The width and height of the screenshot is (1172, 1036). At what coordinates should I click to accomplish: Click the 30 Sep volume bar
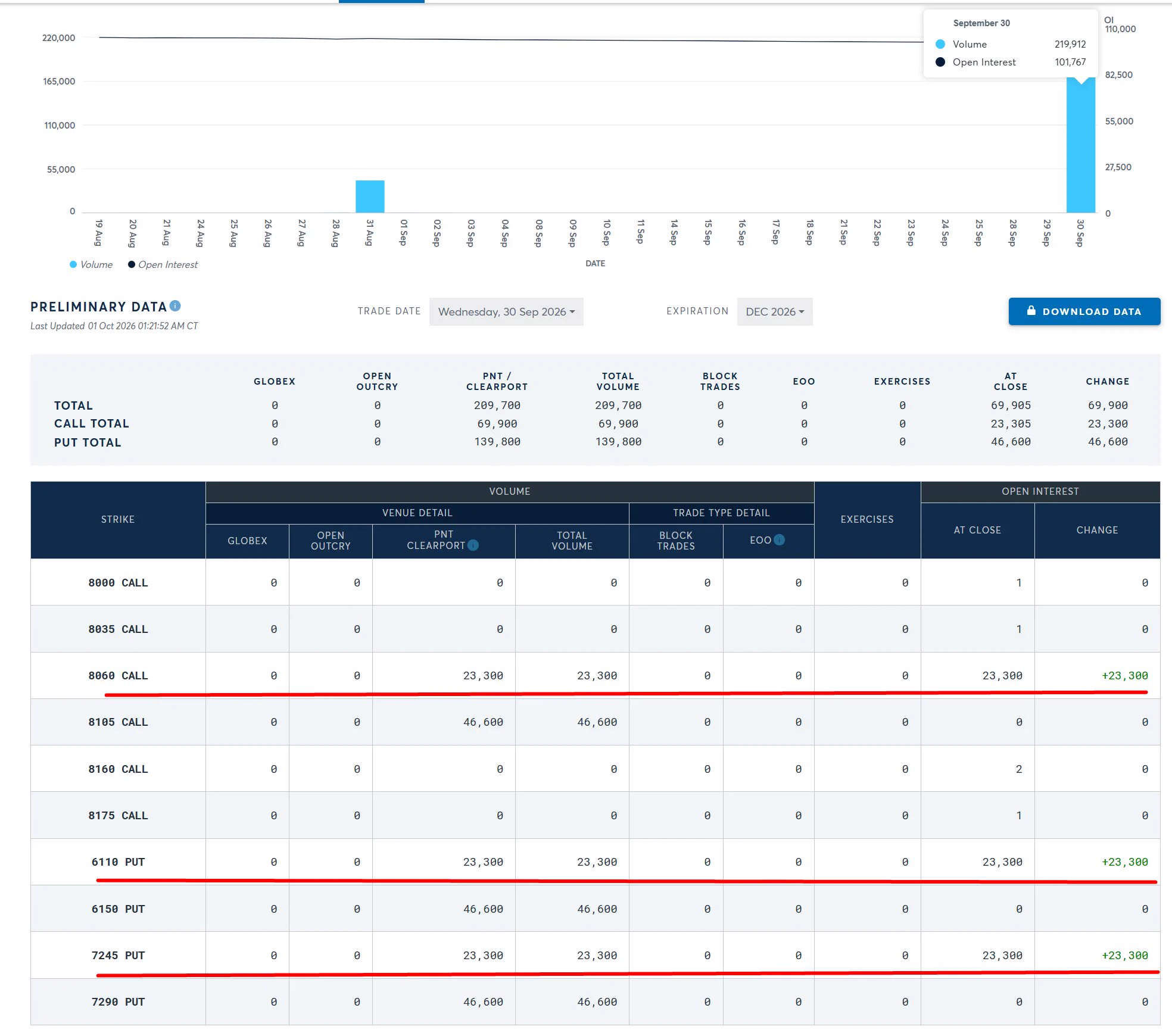(x=1081, y=145)
